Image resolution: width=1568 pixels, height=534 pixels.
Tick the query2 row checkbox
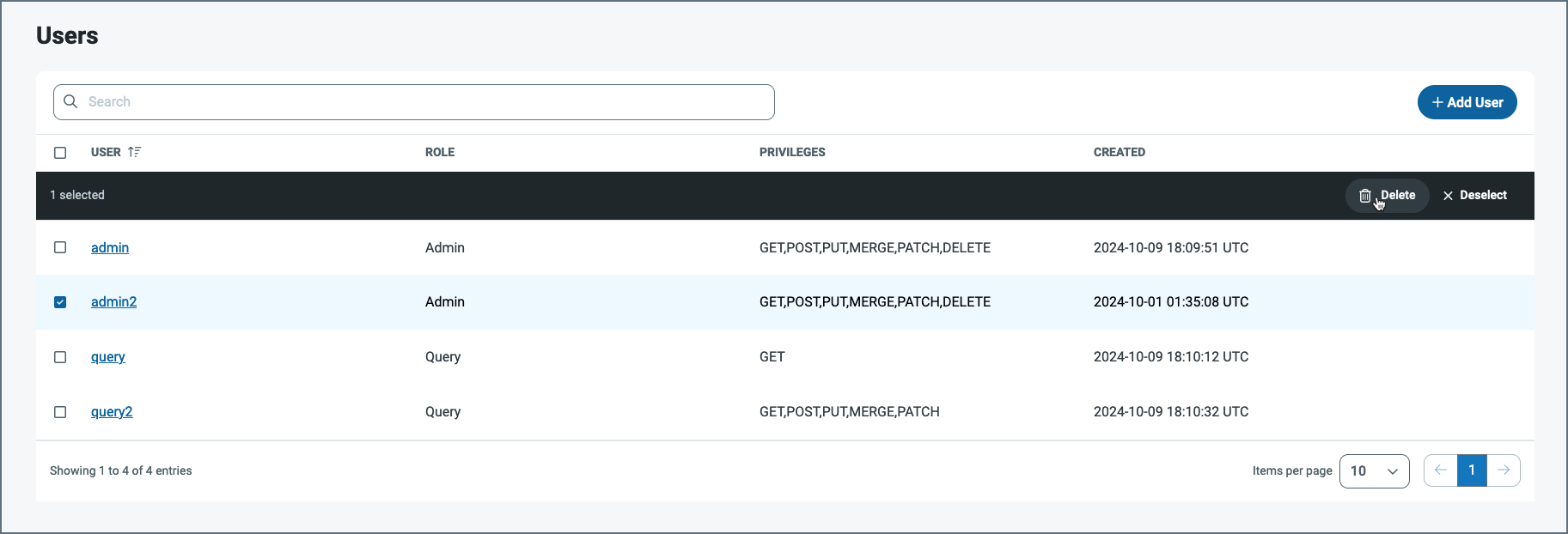tap(60, 412)
